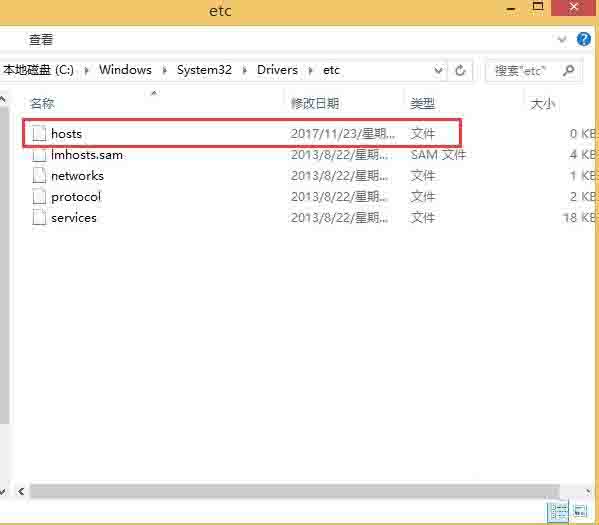The image size is (599, 525).
Task: Switch to large icons view
Action: pos(580,510)
